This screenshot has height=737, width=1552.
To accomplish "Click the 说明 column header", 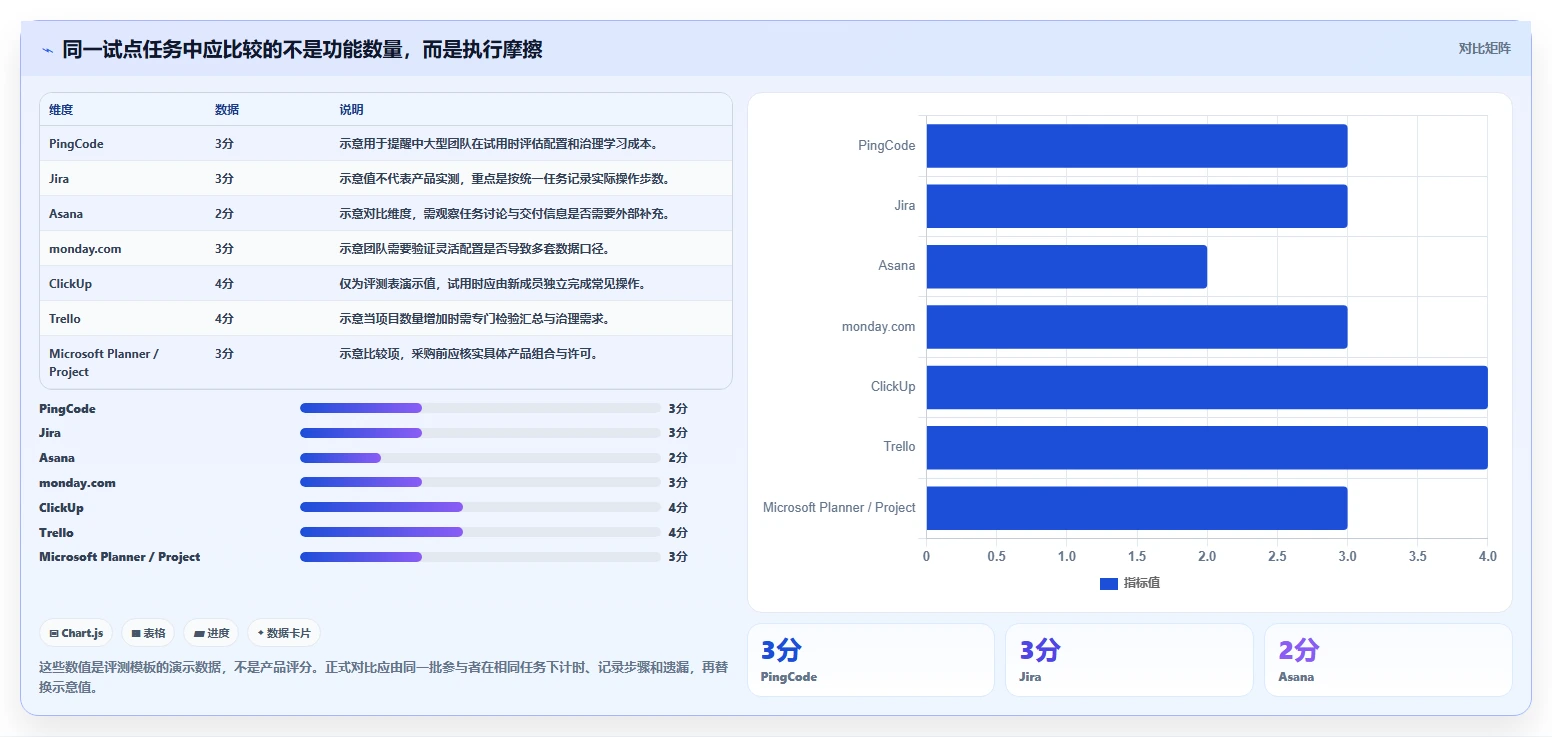I will (x=352, y=109).
